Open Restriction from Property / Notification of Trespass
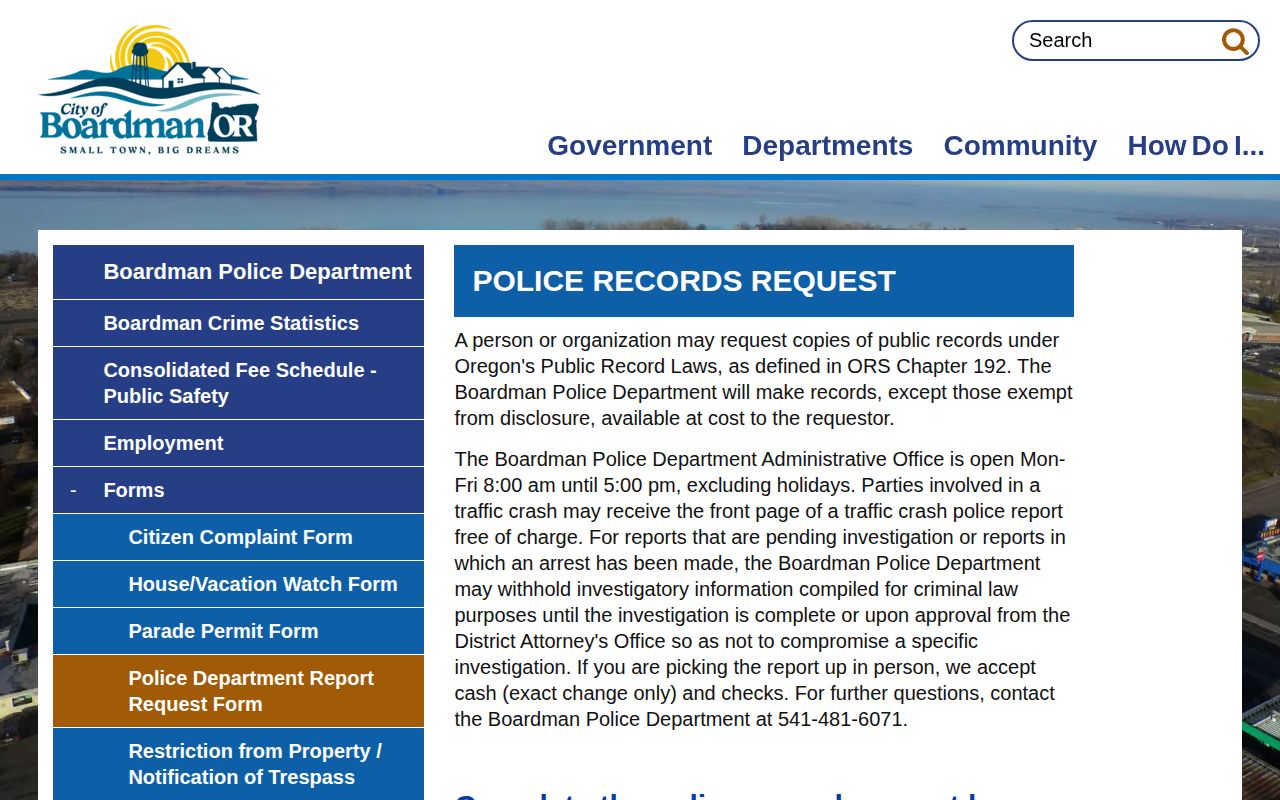 pyautogui.click(x=238, y=764)
